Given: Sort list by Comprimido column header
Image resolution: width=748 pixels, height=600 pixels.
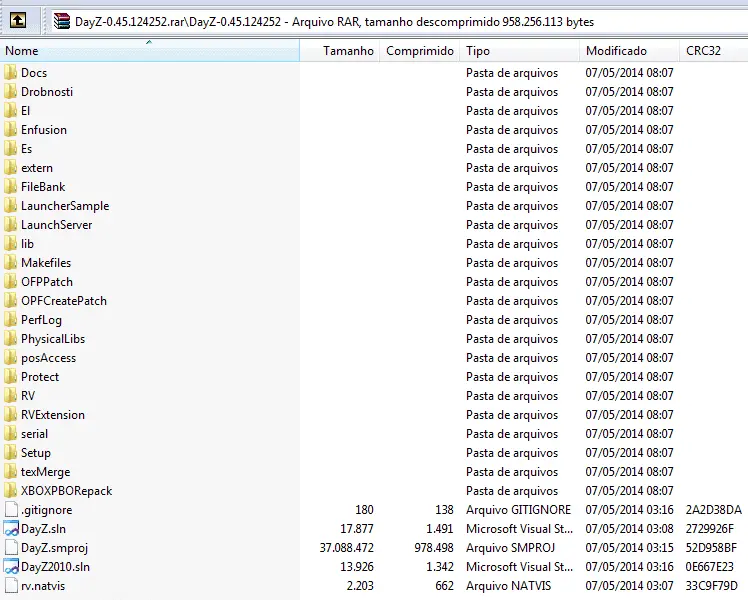Looking at the screenshot, I should (x=419, y=51).
